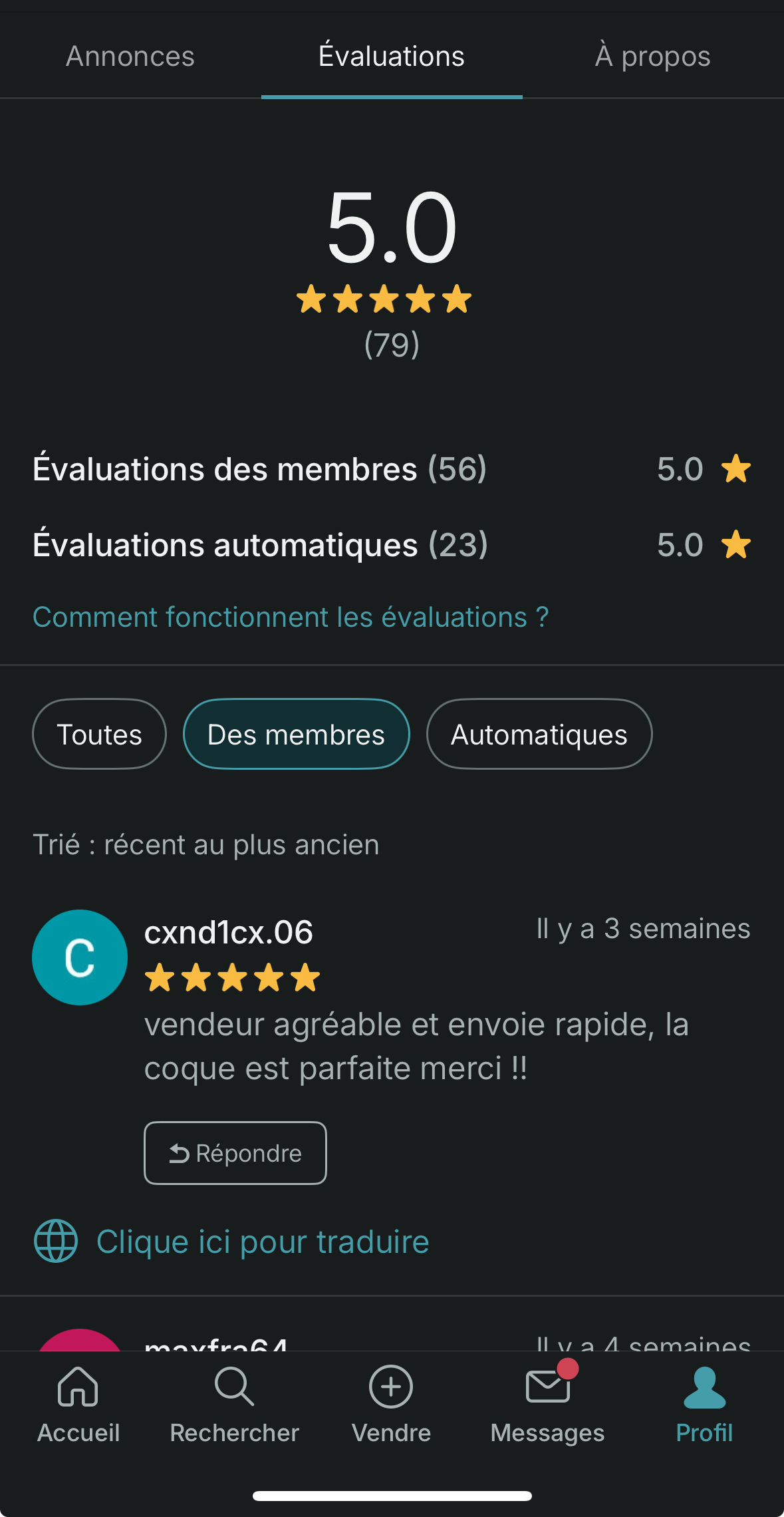Open Messages envelope icon
The height and width of the screenshot is (1517, 784).
pyautogui.click(x=547, y=1387)
